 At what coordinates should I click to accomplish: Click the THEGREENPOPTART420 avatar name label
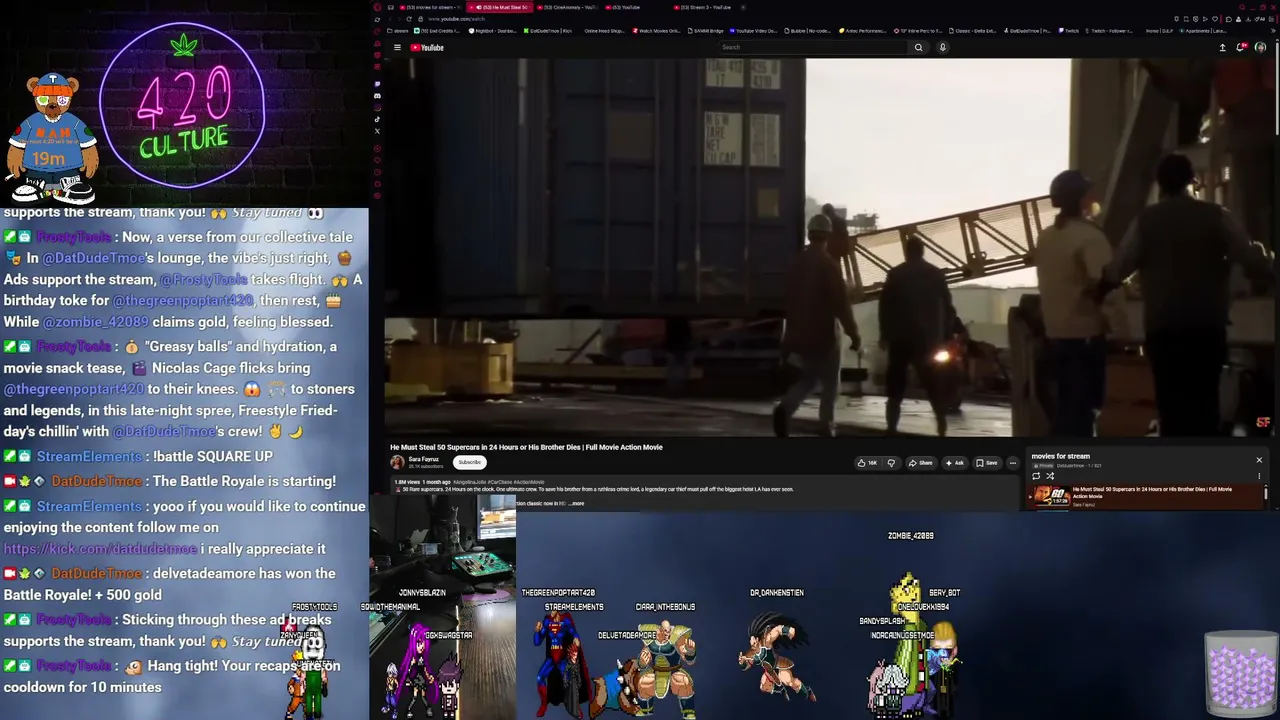[558, 593]
